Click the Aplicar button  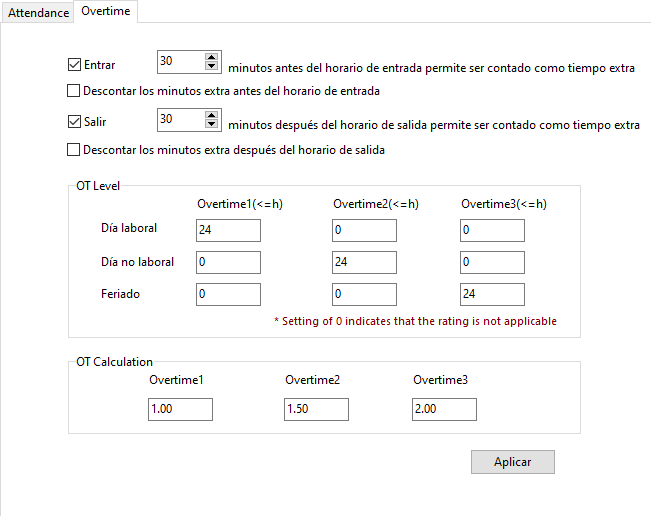click(513, 462)
